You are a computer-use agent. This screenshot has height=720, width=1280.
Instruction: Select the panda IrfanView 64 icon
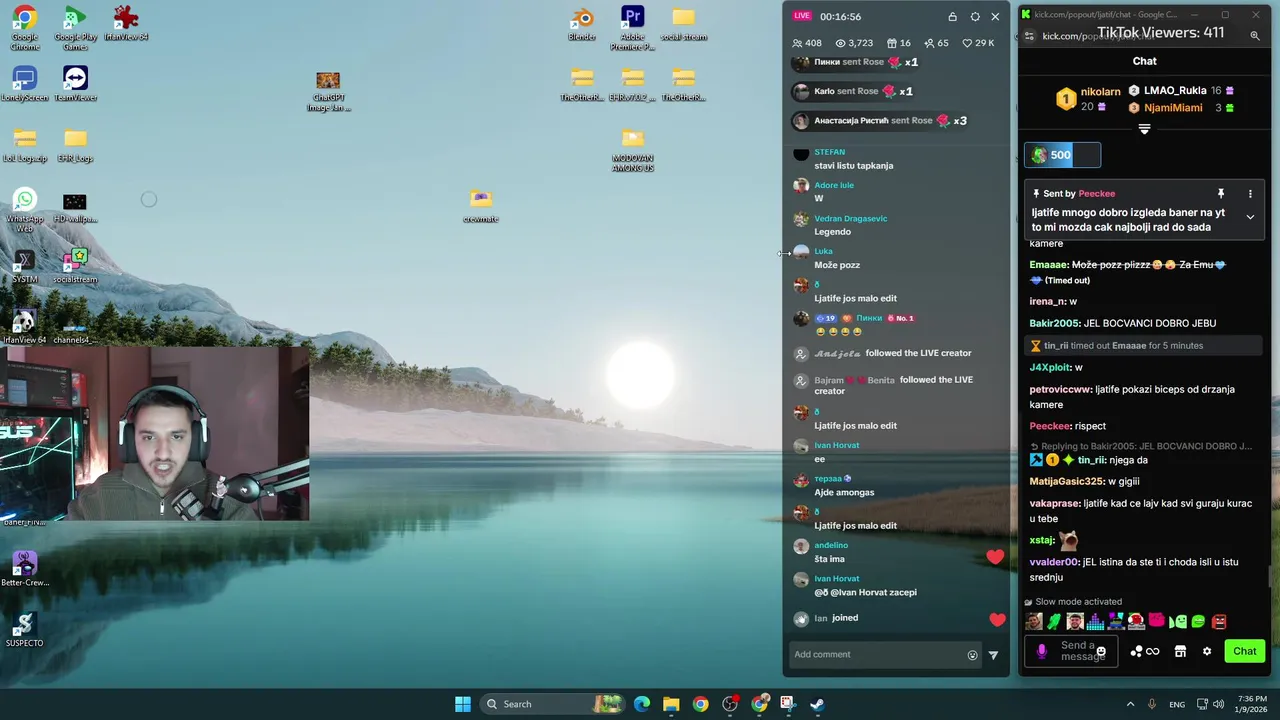[x=25, y=327]
